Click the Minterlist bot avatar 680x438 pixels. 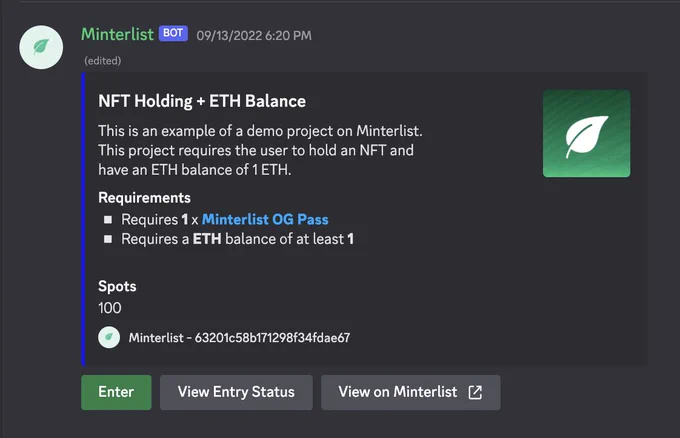coord(41,47)
